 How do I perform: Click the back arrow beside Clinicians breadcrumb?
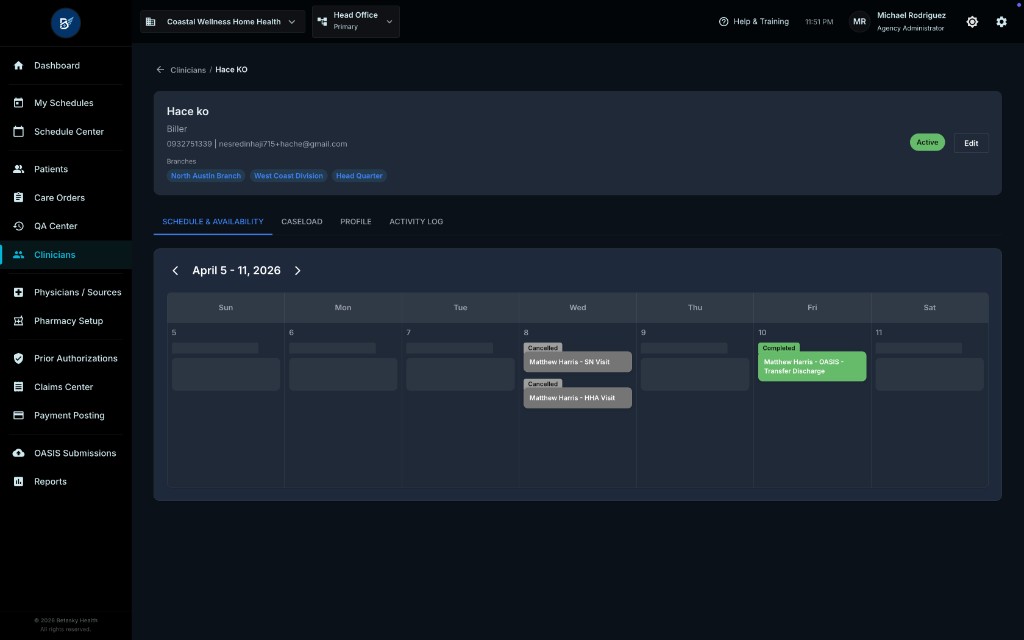click(160, 69)
